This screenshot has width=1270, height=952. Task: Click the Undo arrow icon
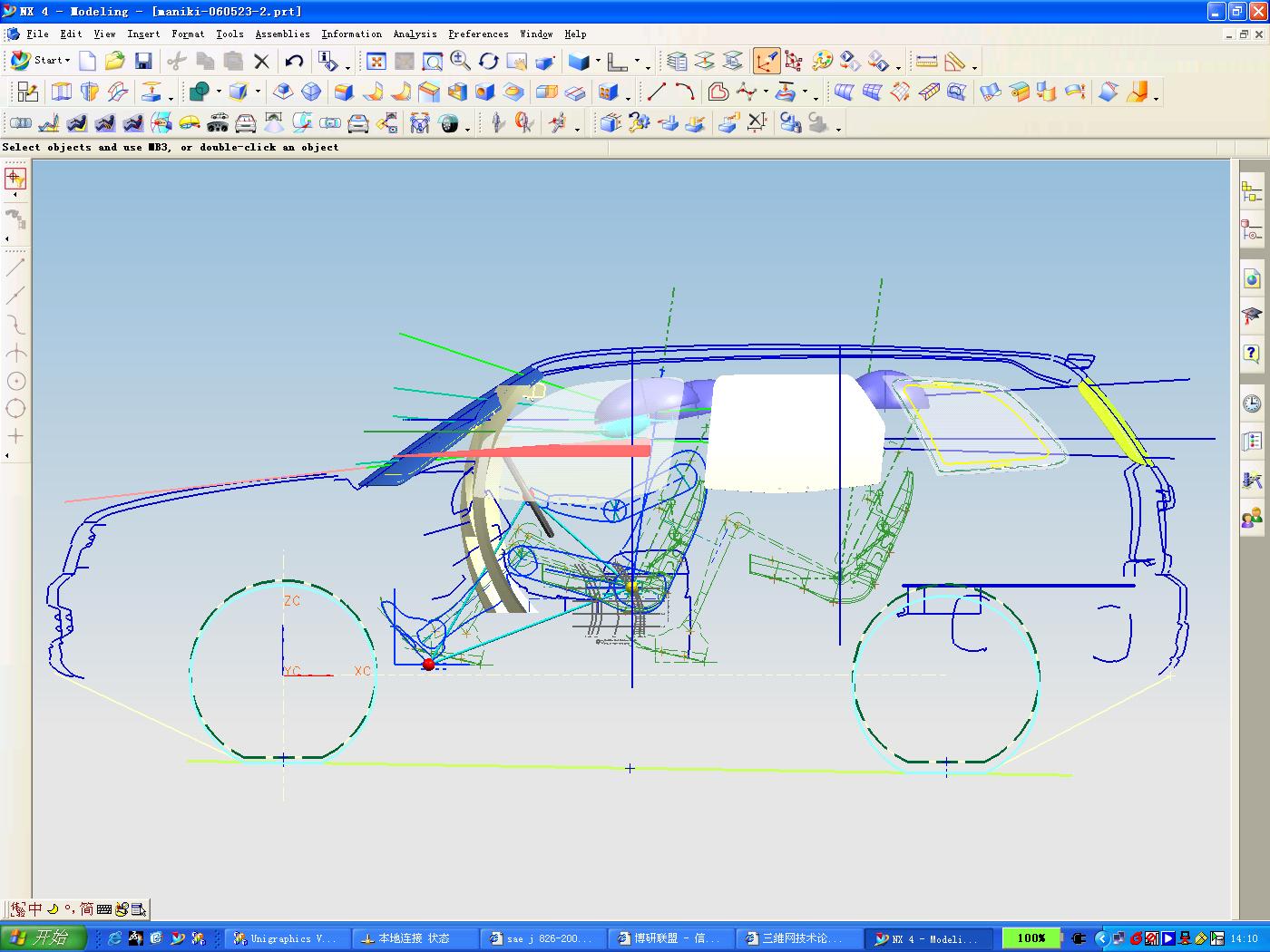[294, 61]
